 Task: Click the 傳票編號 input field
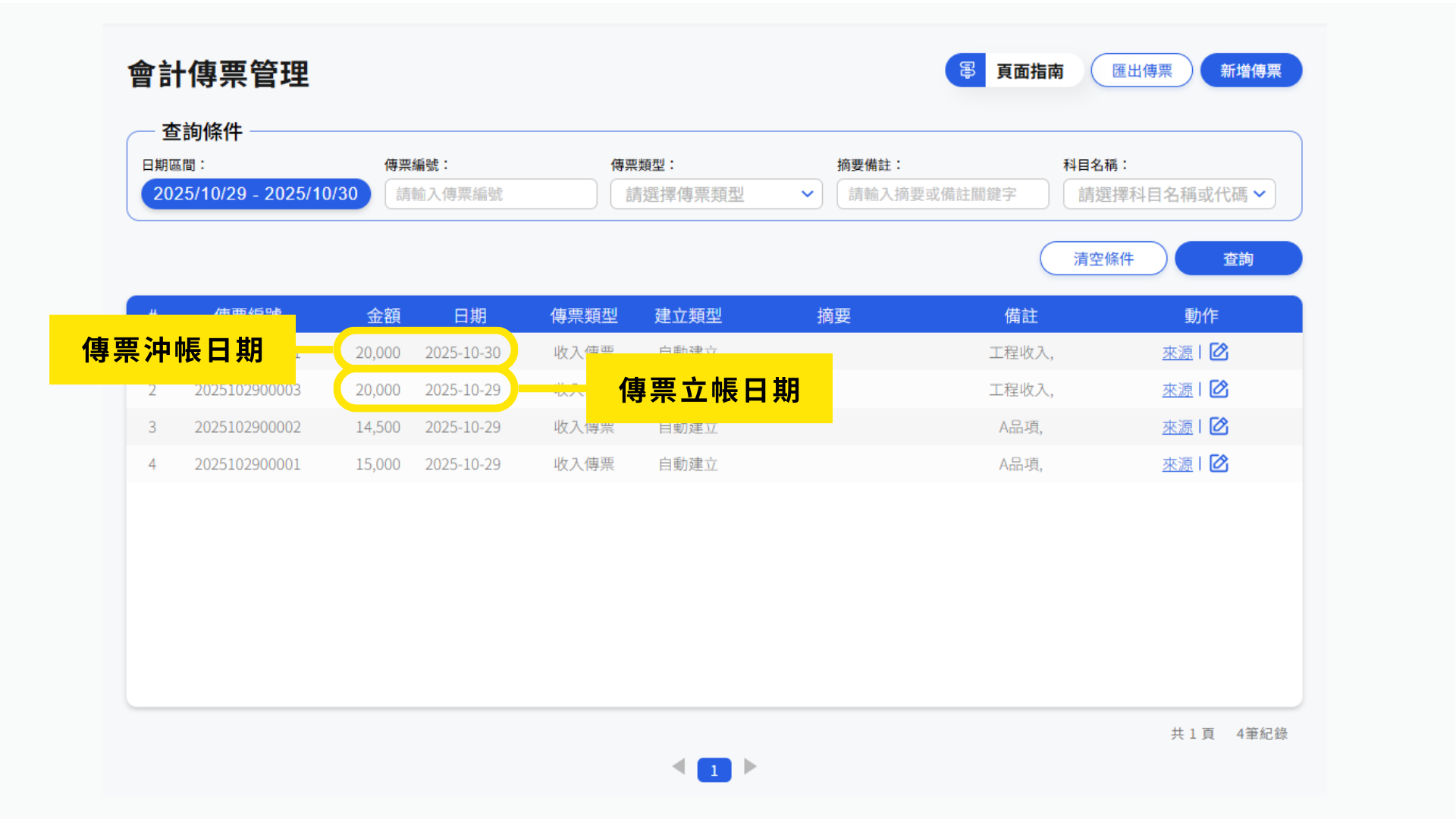(491, 194)
